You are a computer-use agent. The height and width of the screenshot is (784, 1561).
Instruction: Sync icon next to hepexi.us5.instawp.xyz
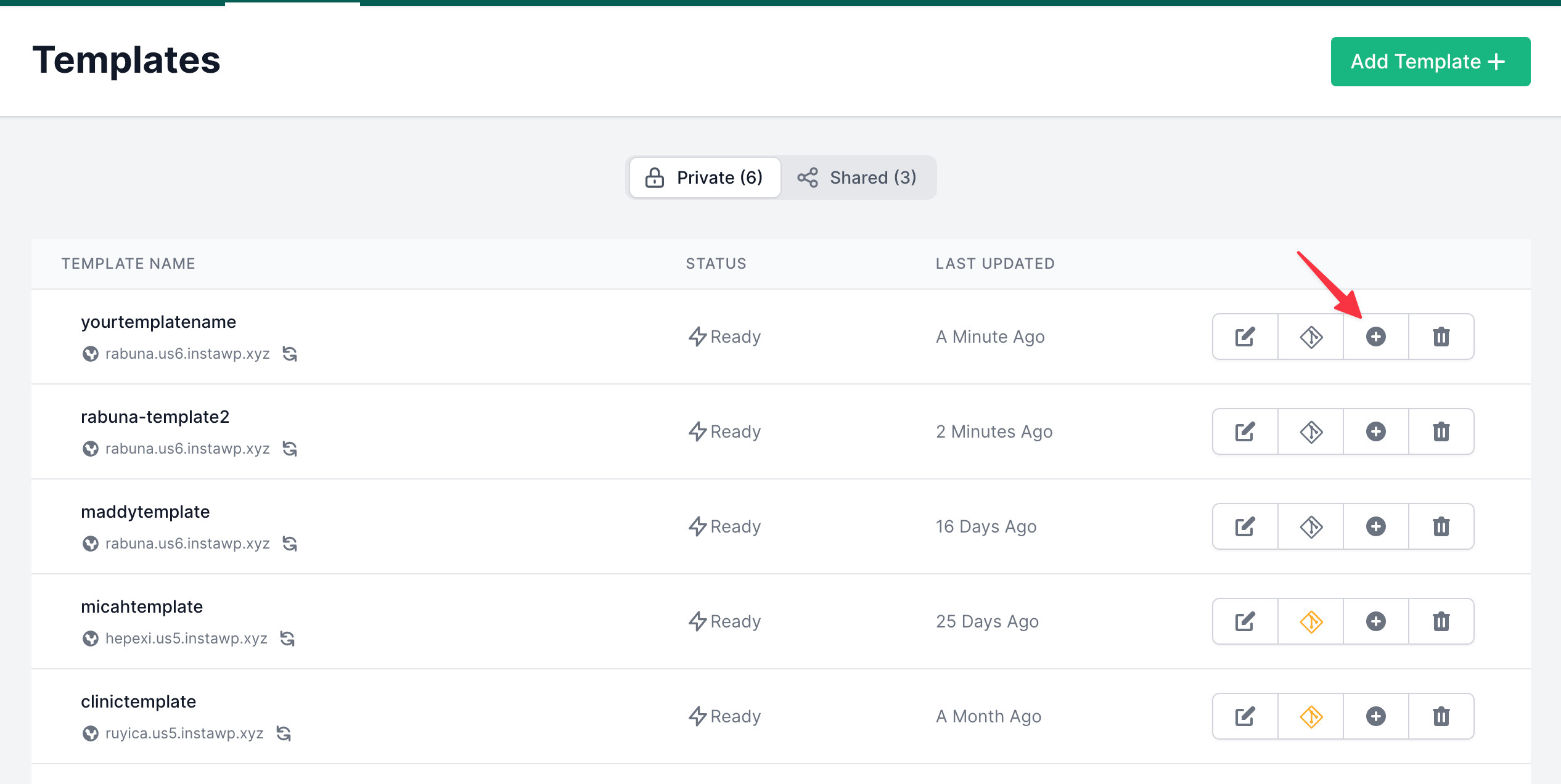287,639
